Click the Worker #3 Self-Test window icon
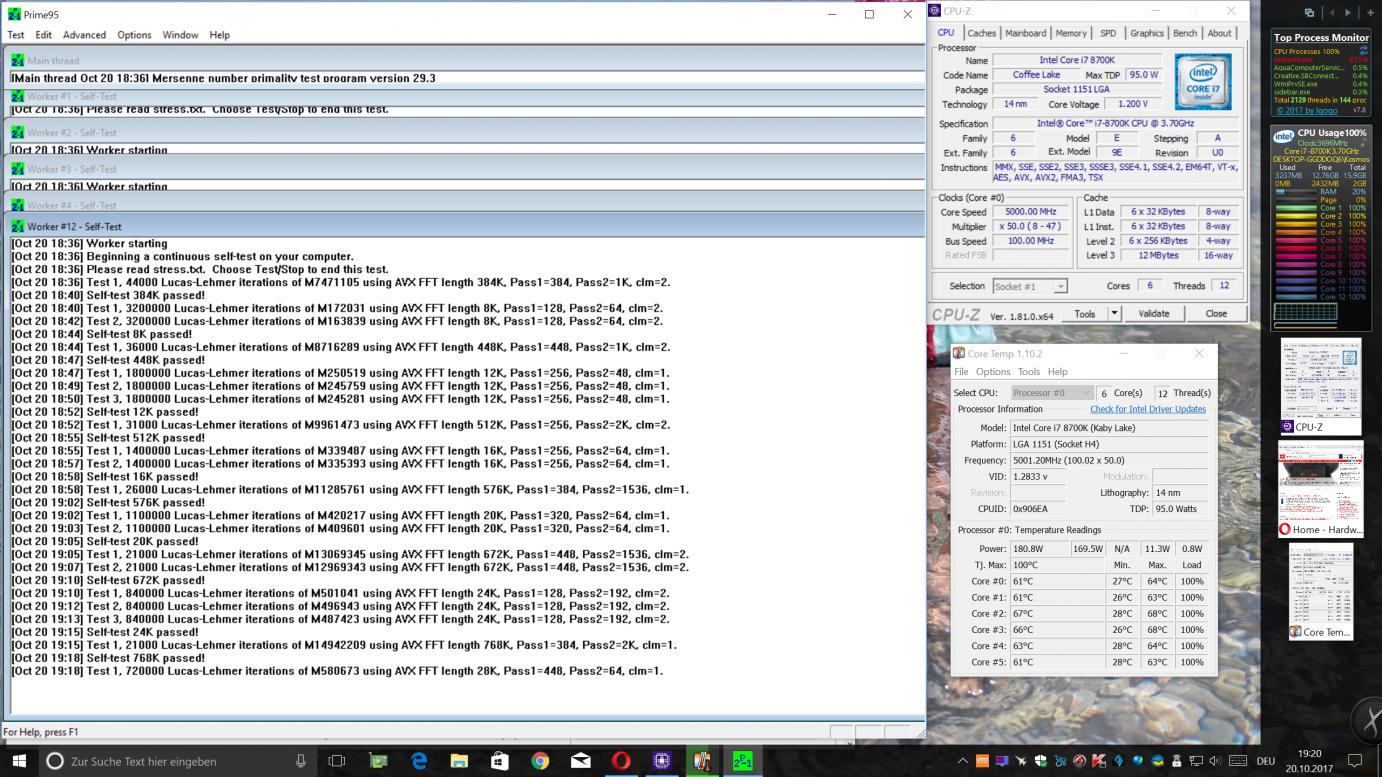This screenshot has width=1382, height=777. pyautogui.click(x=17, y=169)
